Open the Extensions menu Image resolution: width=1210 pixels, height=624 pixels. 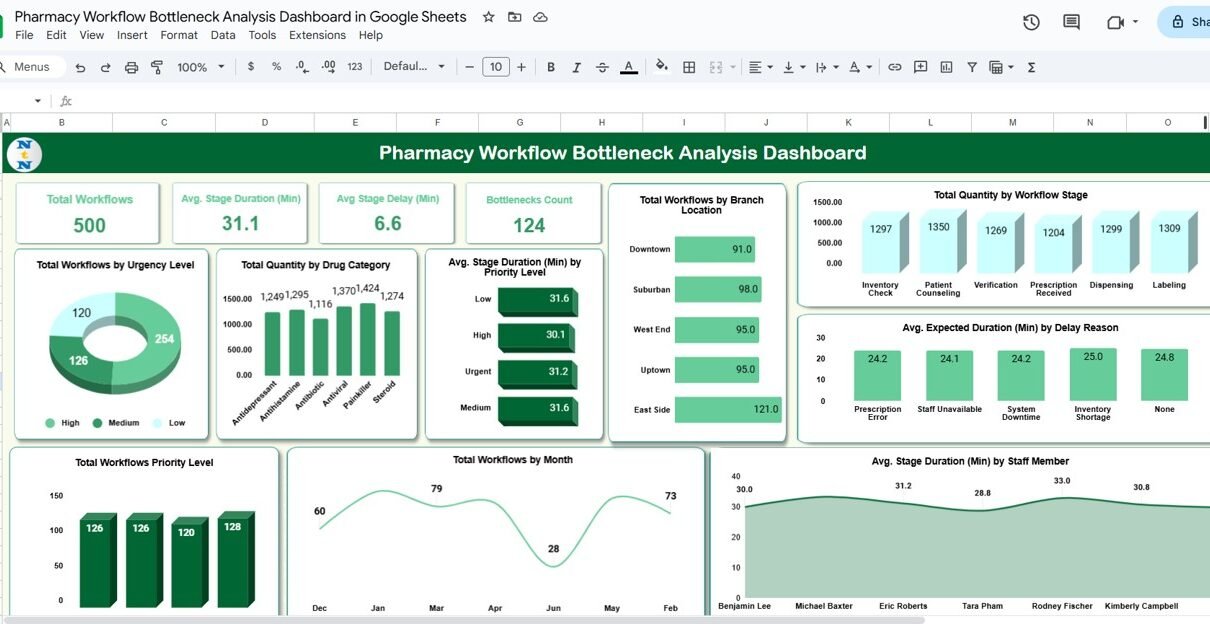[317, 35]
